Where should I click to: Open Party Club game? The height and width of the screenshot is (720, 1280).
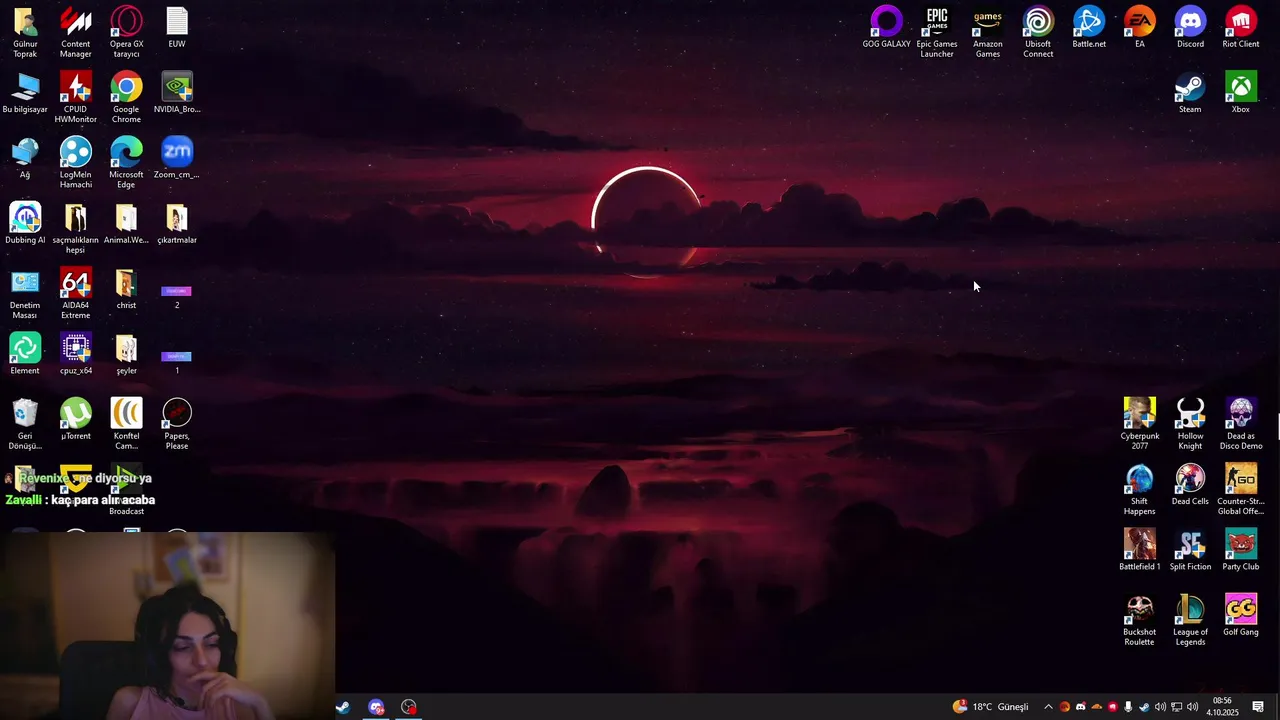click(1241, 550)
